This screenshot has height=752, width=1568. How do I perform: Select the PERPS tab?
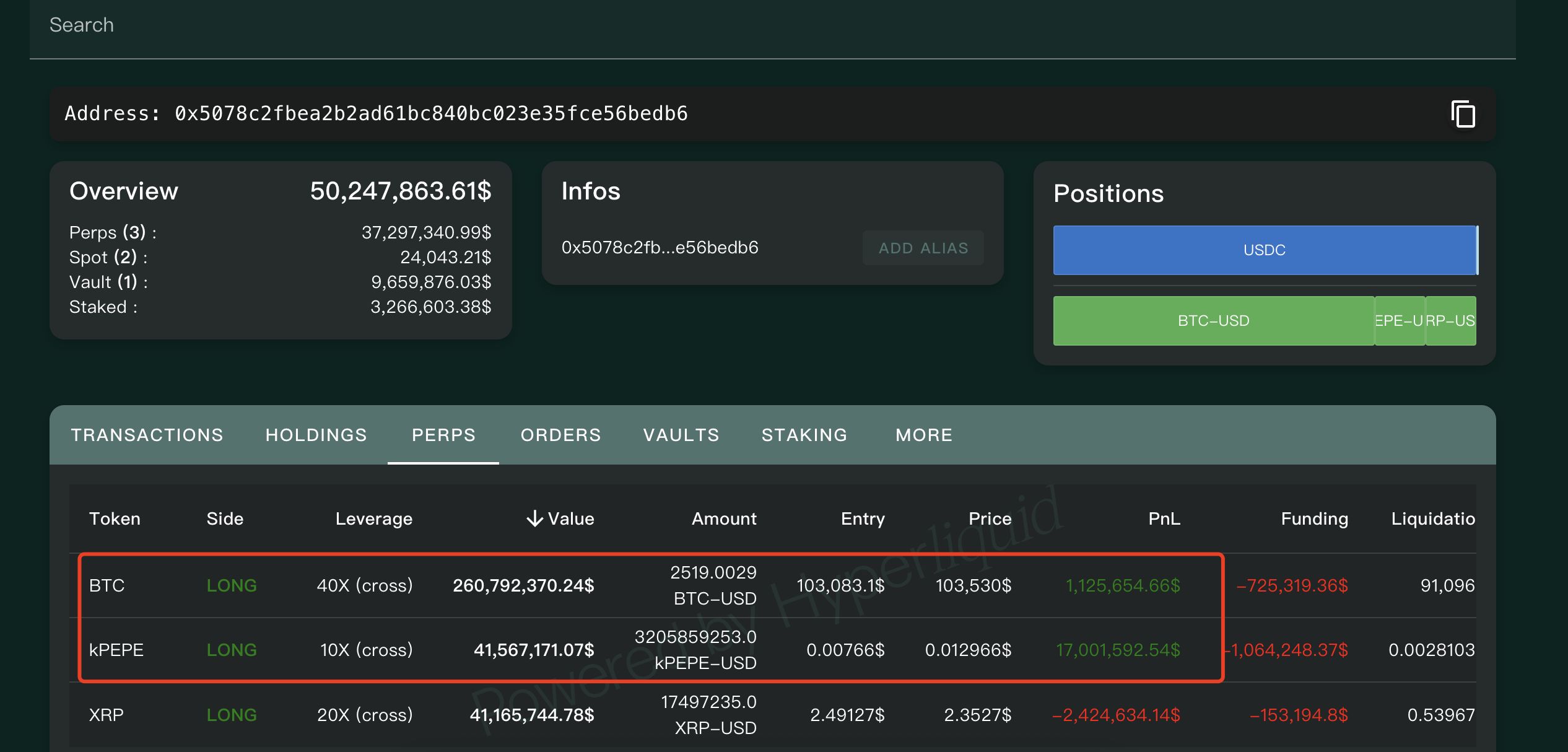(x=443, y=435)
